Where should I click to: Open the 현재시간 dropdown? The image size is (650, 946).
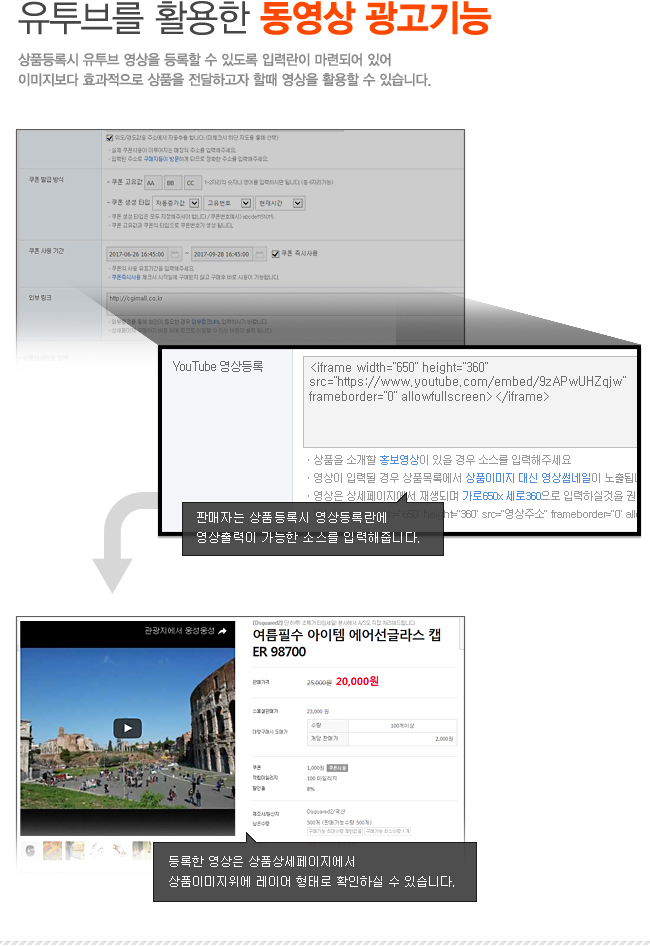coord(279,203)
